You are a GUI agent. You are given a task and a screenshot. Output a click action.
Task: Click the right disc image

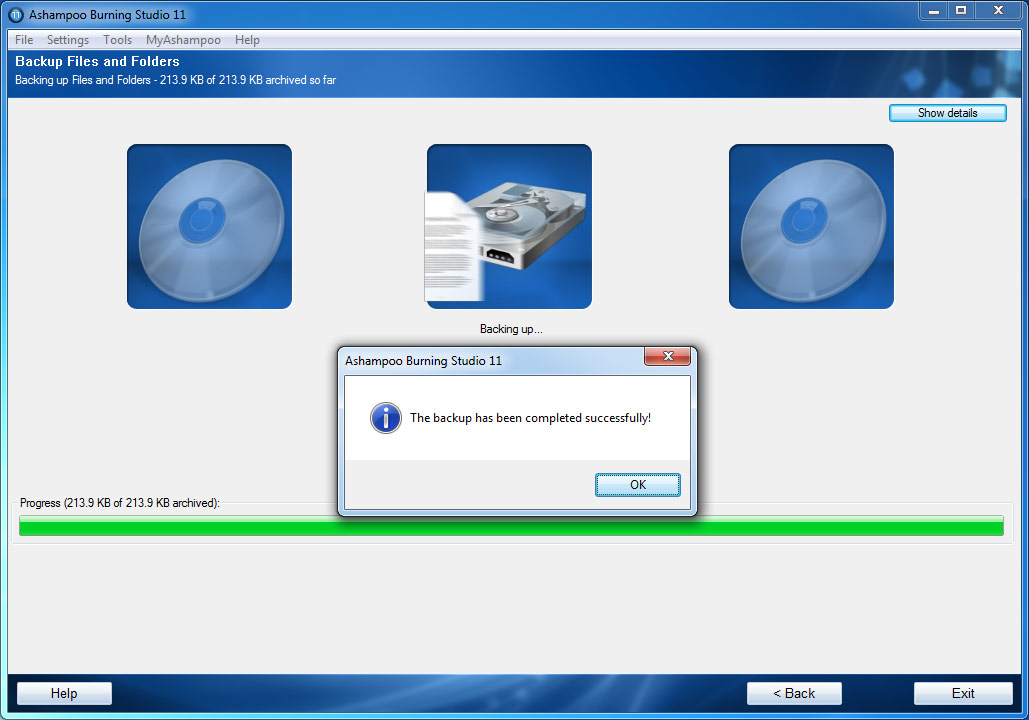(811, 226)
